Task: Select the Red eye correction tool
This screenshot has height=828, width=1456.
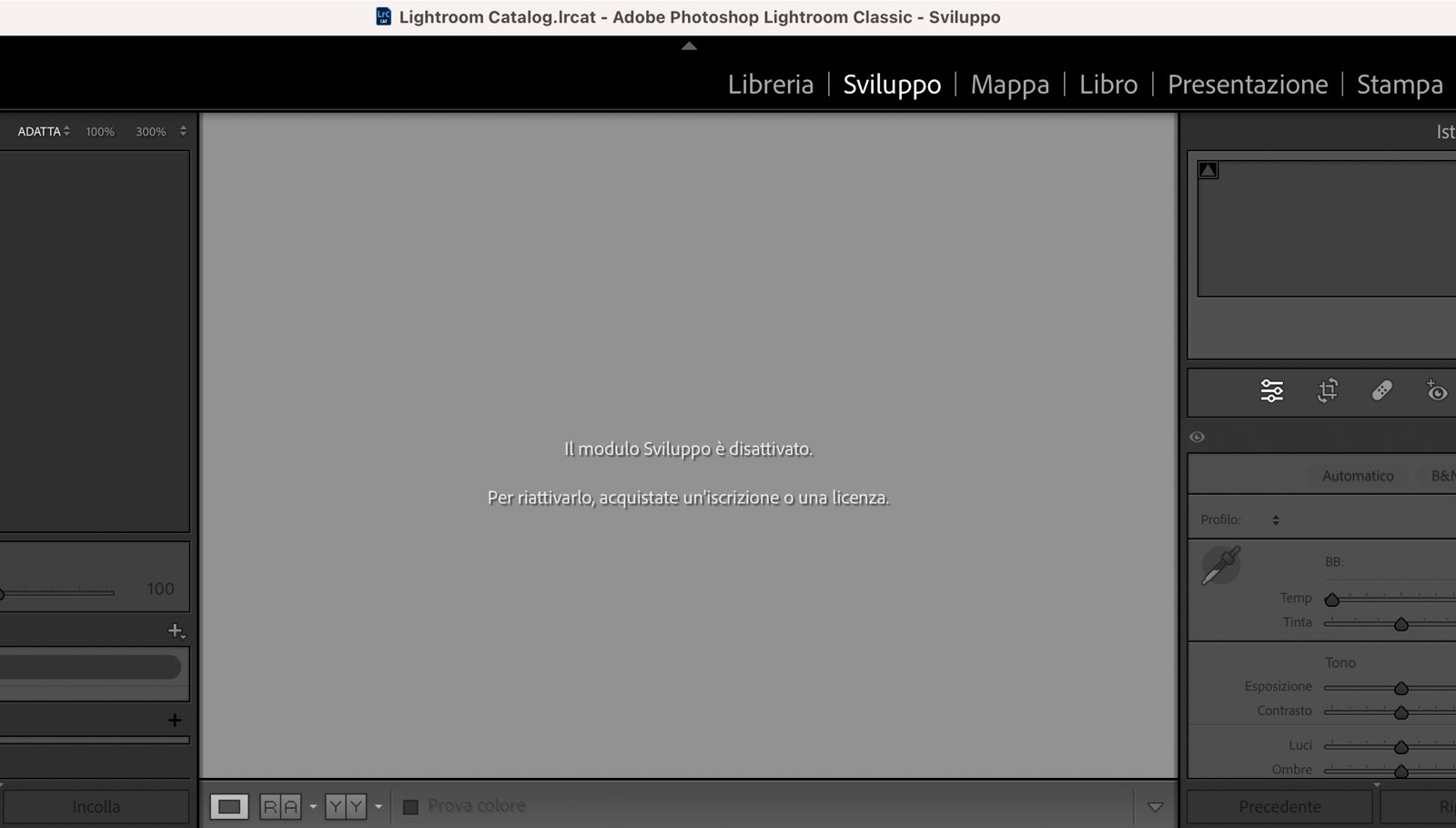Action: 1436,391
